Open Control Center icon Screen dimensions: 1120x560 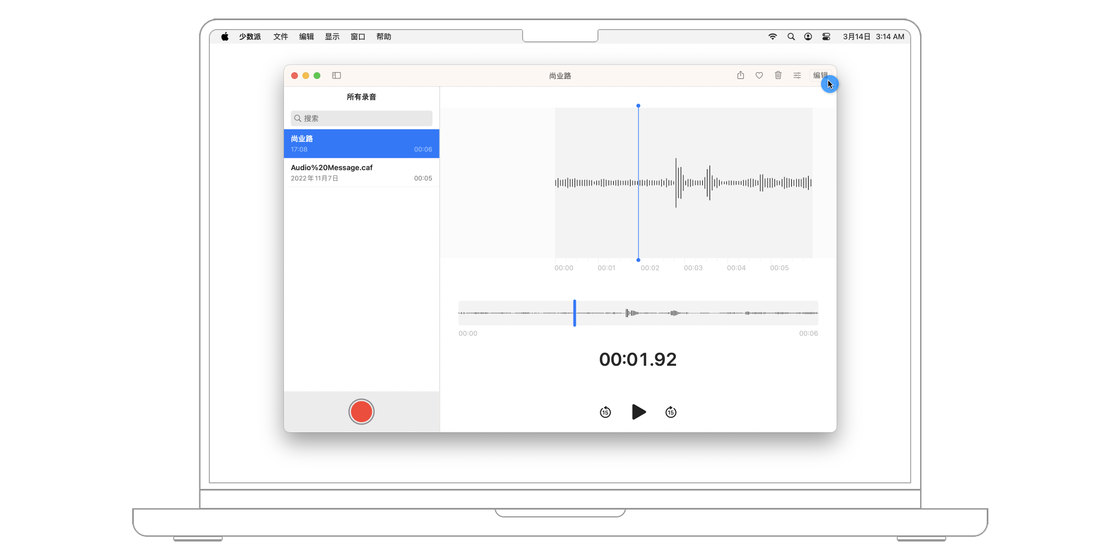click(826, 36)
